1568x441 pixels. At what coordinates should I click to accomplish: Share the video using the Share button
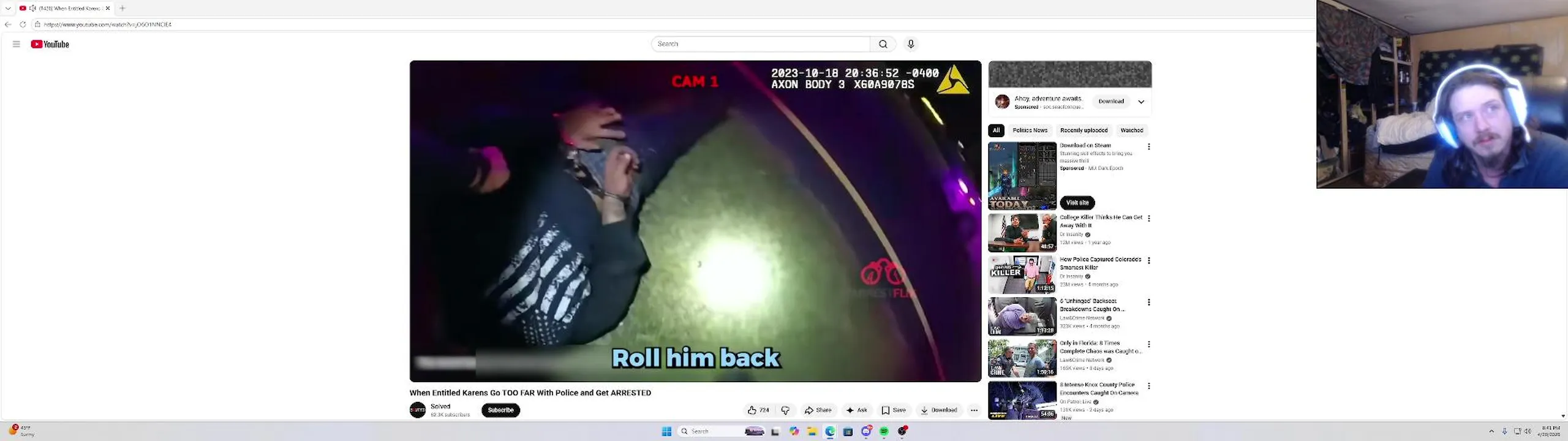818,410
